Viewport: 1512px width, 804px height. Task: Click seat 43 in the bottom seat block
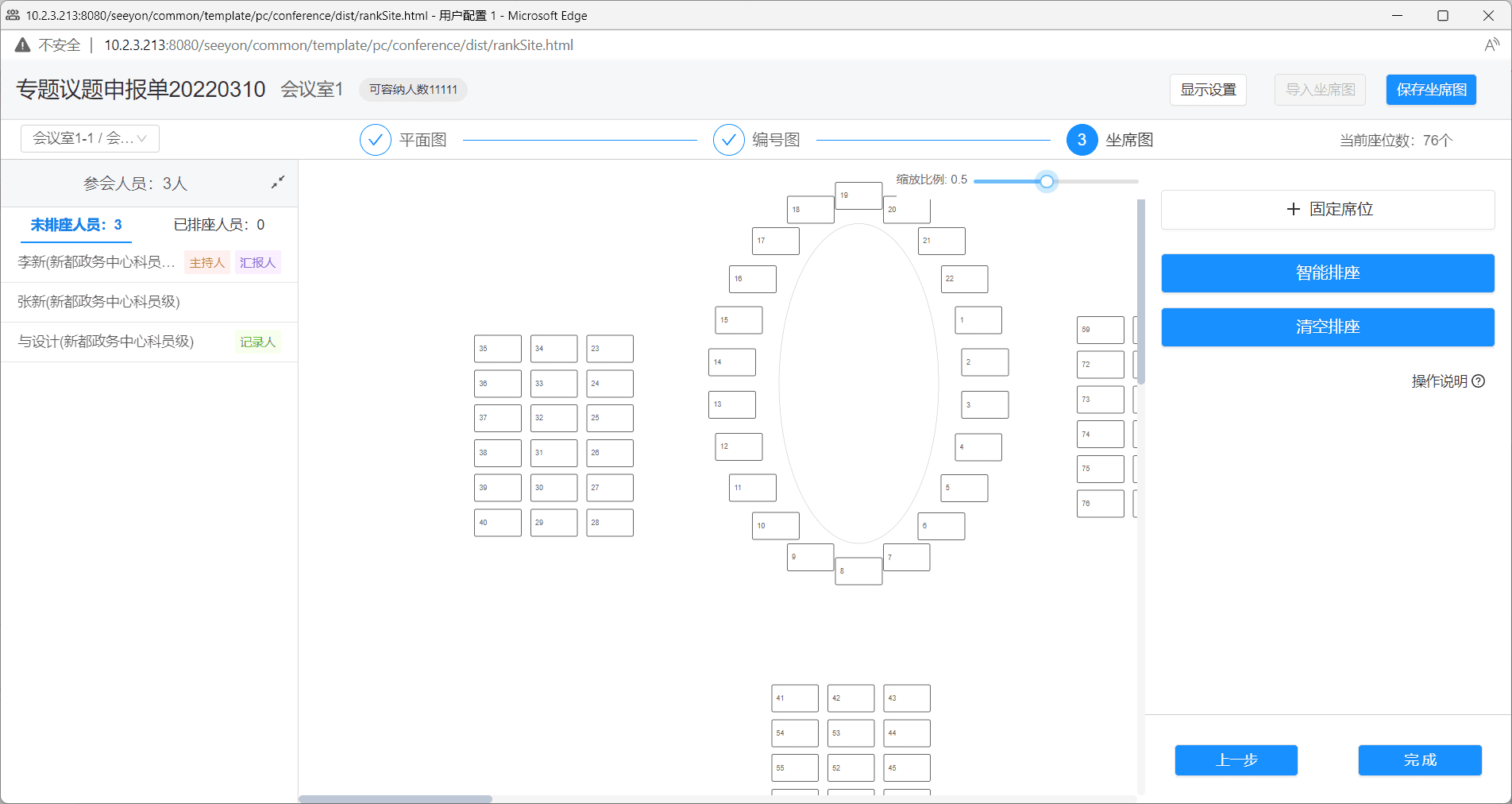(907, 698)
